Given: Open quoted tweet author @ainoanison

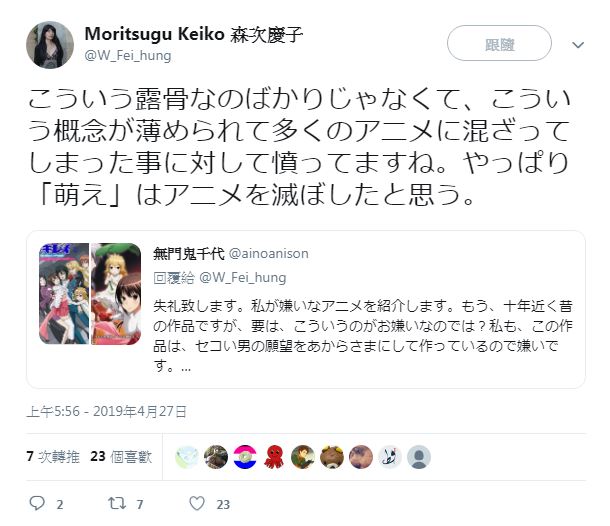Looking at the screenshot, I should tap(269, 254).
